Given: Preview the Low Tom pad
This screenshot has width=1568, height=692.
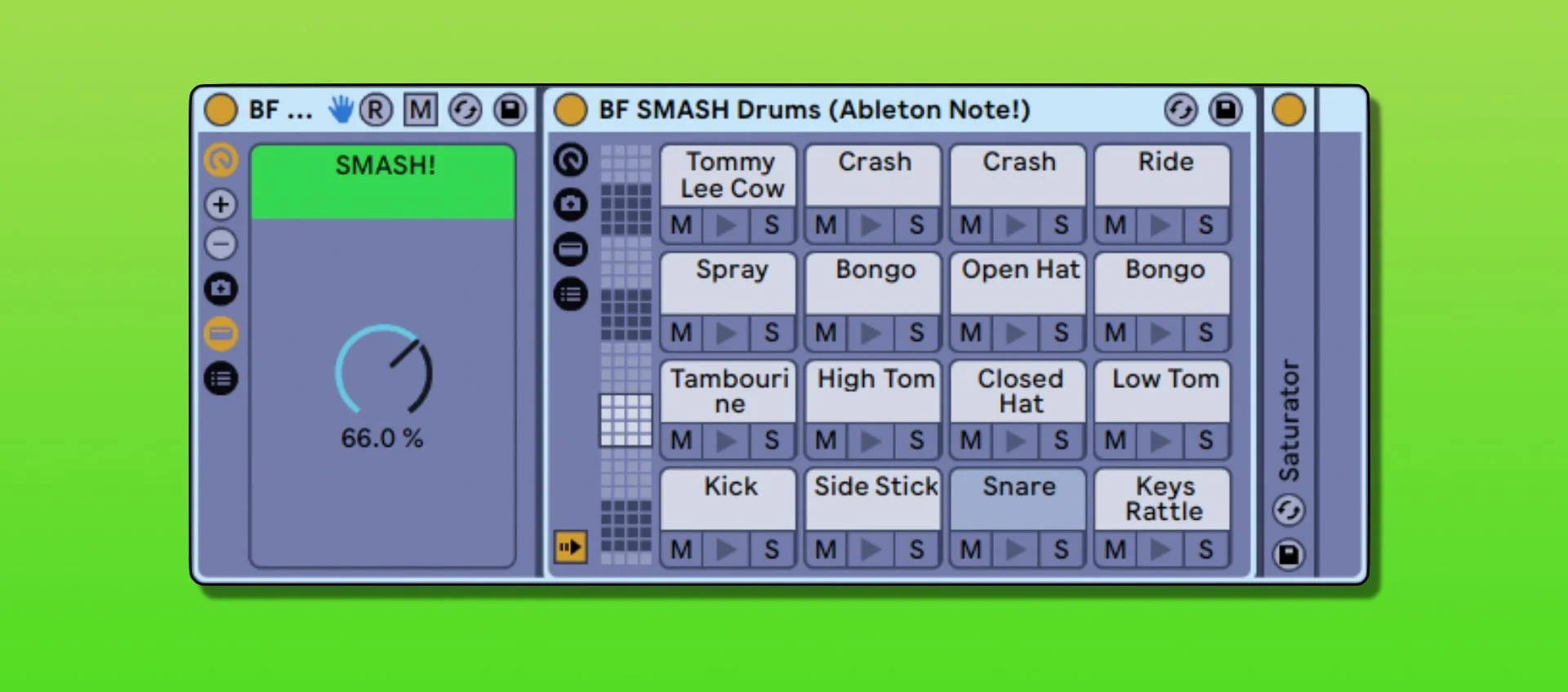Looking at the screenshot, I should click(x=1160, y=441).
